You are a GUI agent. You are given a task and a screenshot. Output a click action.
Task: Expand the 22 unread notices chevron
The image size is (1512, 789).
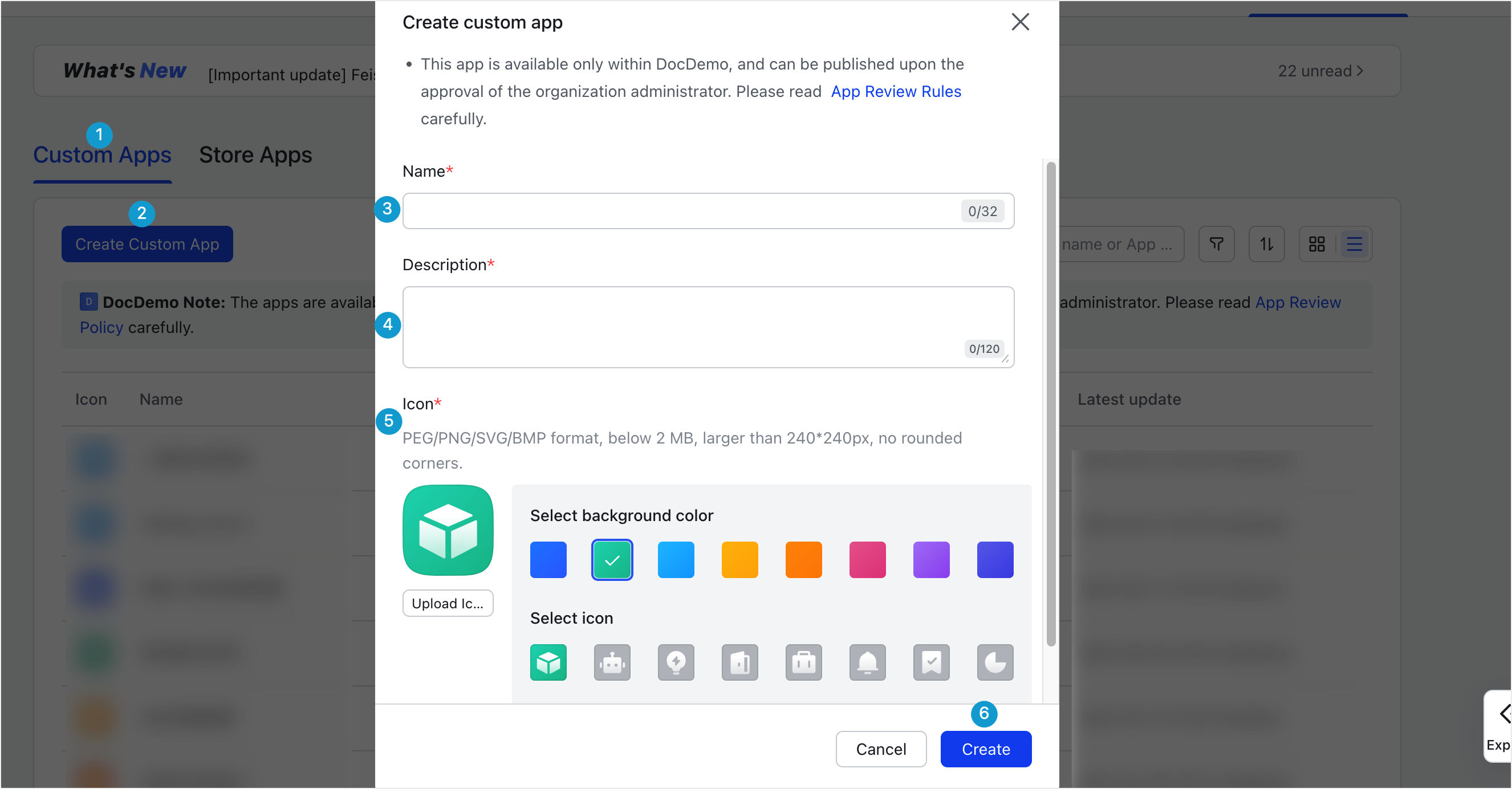click(1359, 71)
